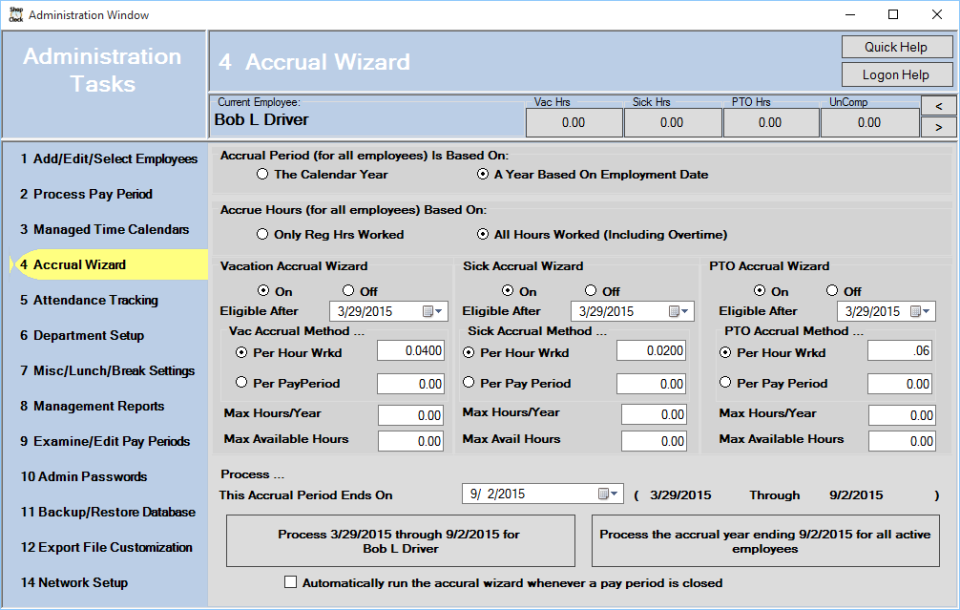Edit PTO Max Available Hours field
This screenshot has height=610, width=960.
point(902,441)
